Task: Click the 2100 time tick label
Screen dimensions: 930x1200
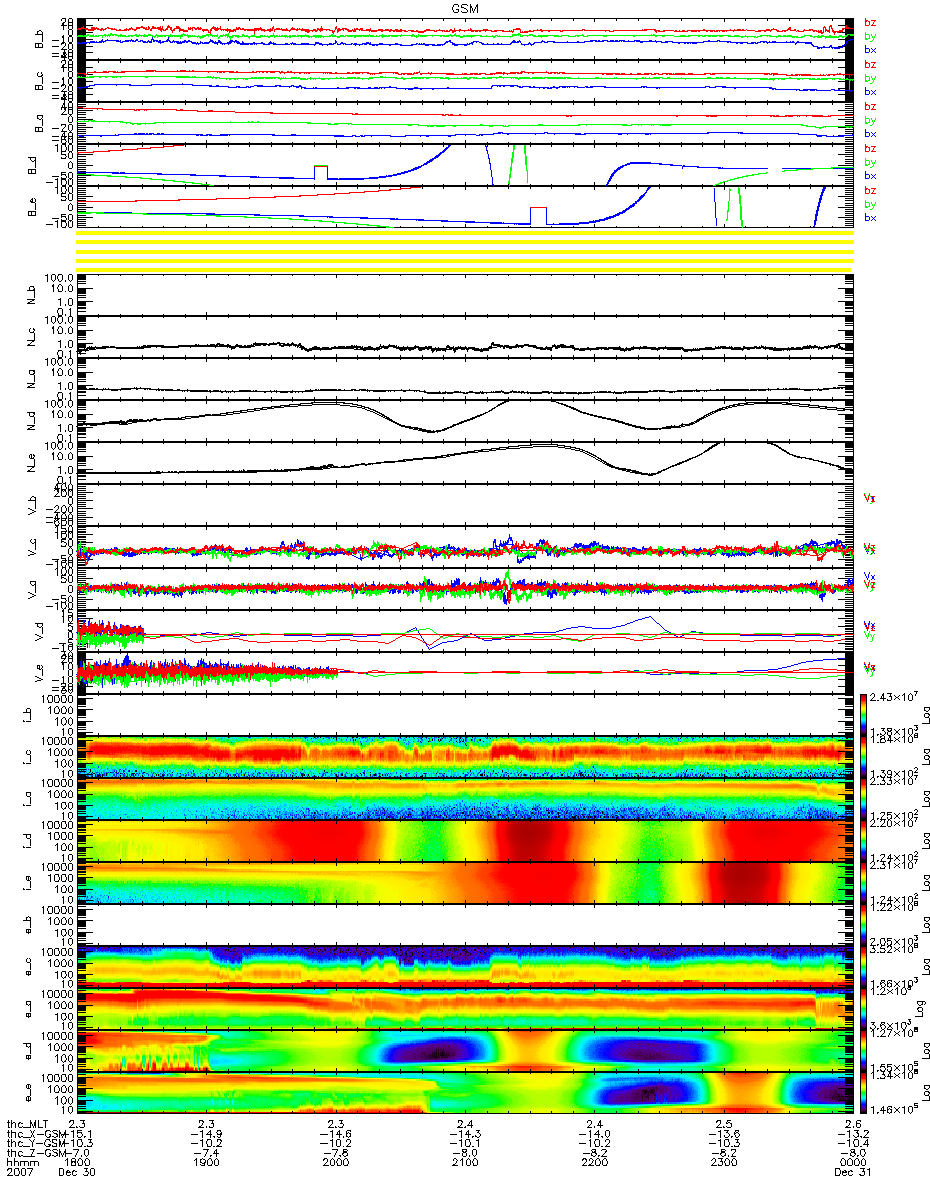Action: point(464,1162)
